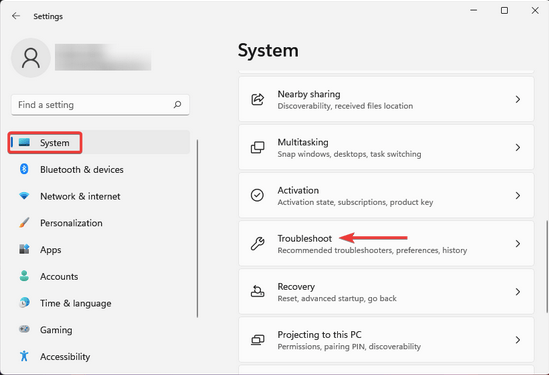Click the Network Wi-Fi icon in sidebar
The image size is (549, 375).
coord(24,196)
